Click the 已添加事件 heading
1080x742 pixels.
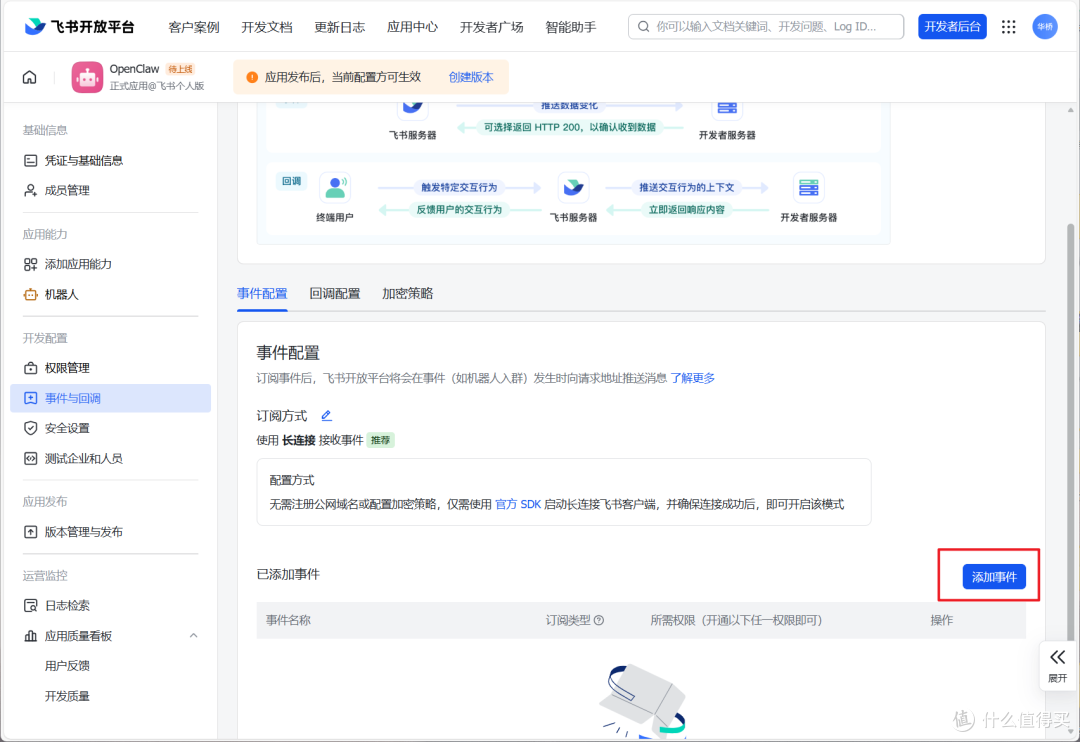288,575
